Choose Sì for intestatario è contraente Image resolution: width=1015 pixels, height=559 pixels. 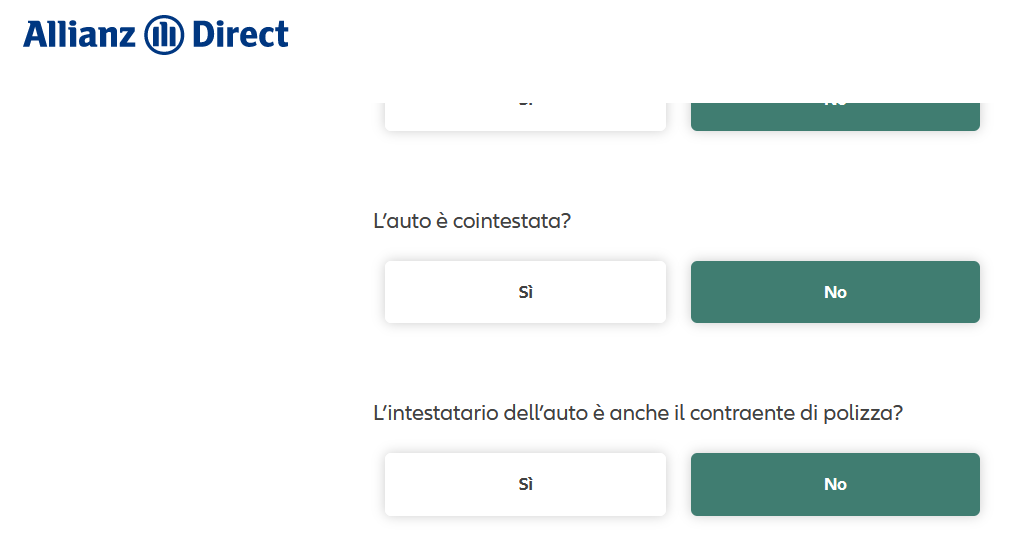tap(525, 484)
